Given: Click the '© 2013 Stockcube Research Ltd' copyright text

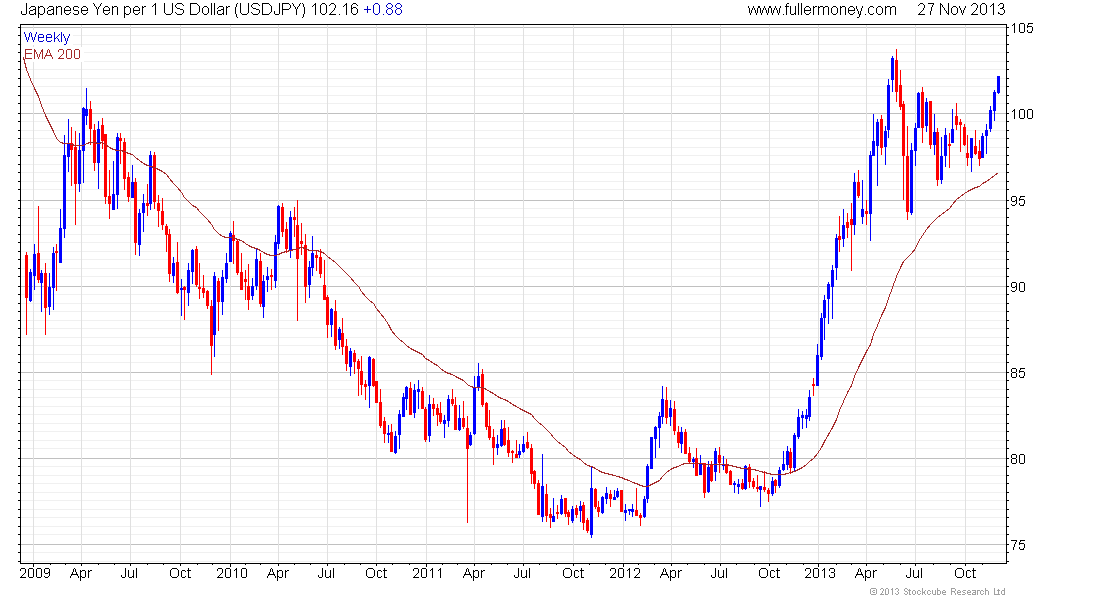Looking at the screenshot, I should coord(937,592).
